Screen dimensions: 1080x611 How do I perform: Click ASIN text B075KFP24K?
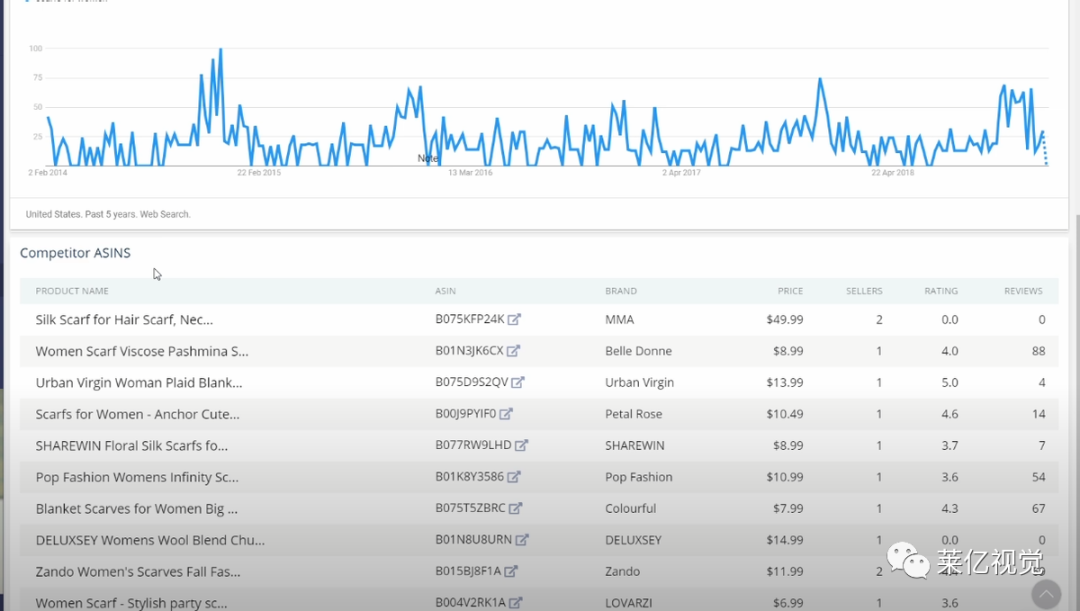click(470, 319)
